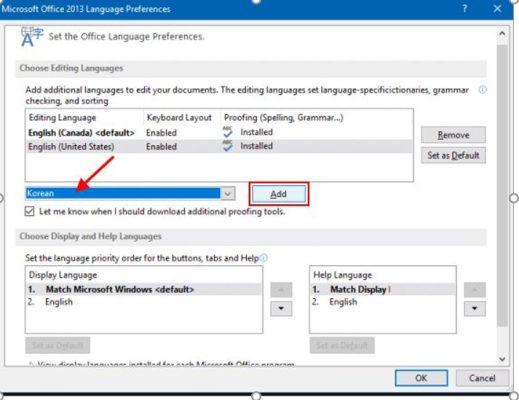Move display language down with the arrow button

(281, 308)
